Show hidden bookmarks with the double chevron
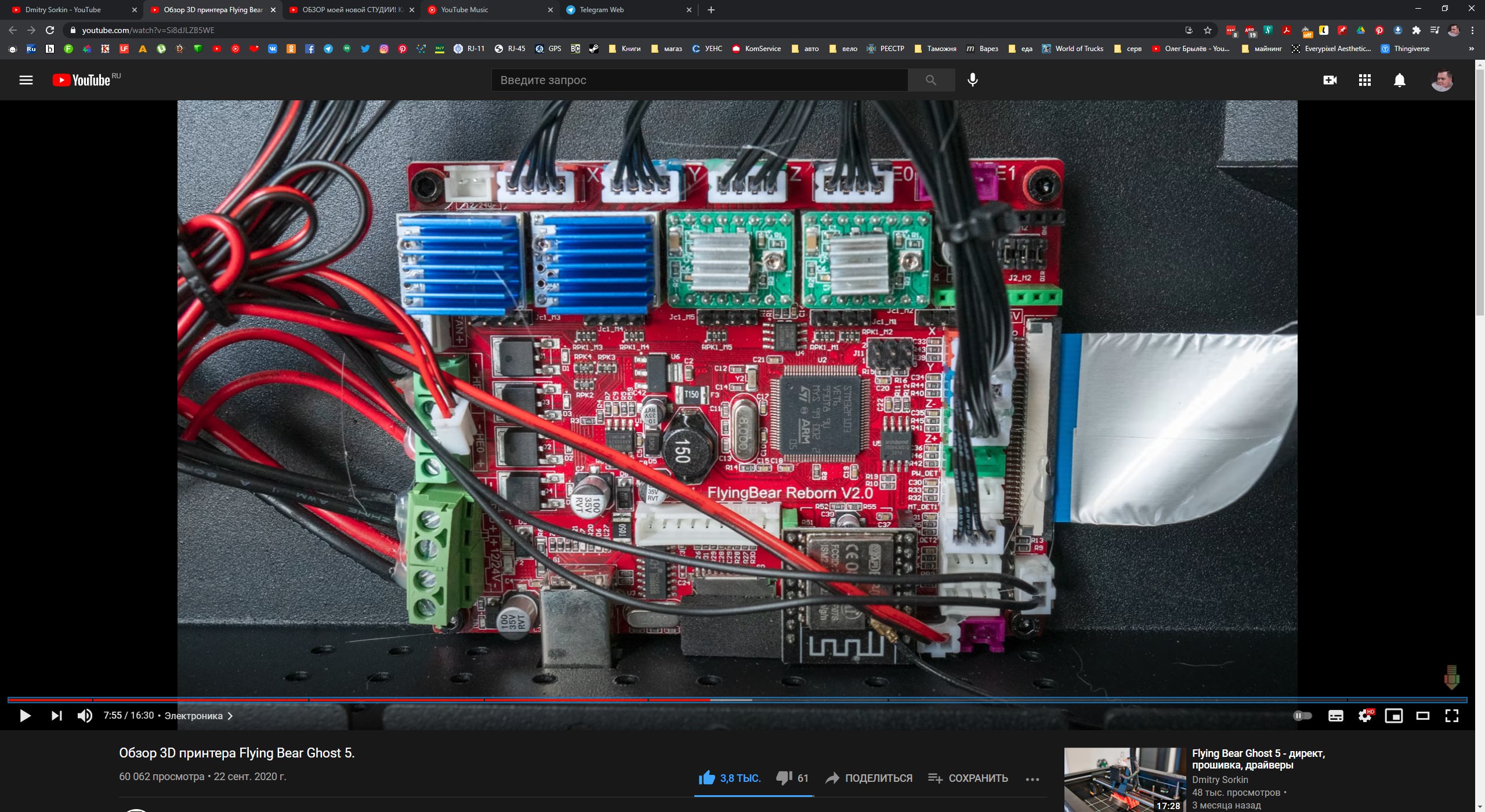This screenshot has height=812, width=1485. coord(1471,49)
